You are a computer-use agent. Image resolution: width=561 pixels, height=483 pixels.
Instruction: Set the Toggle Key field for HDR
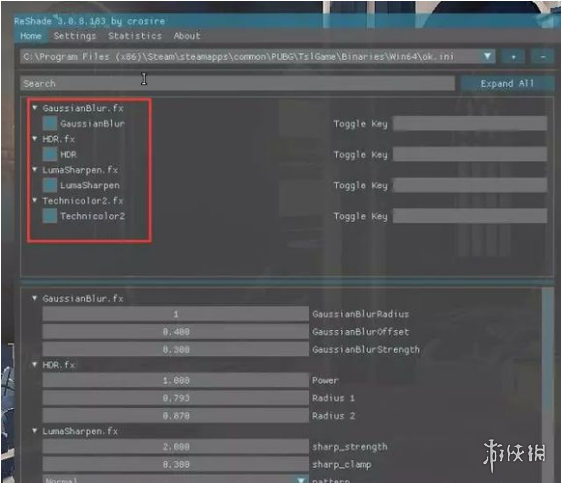[x=470, y=154]
